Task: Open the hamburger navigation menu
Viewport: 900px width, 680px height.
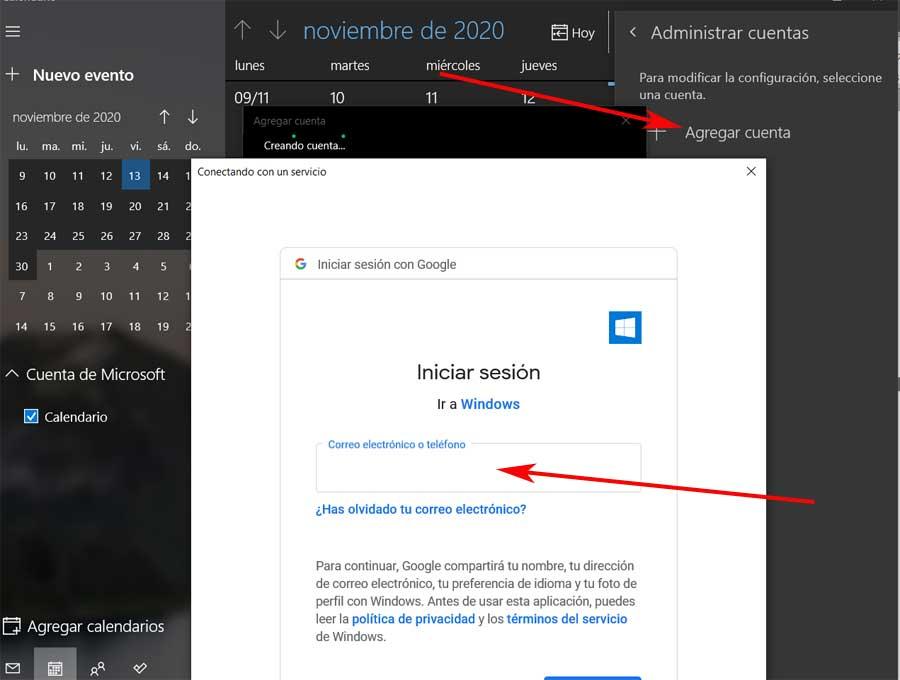Action: tap(13, 31)
